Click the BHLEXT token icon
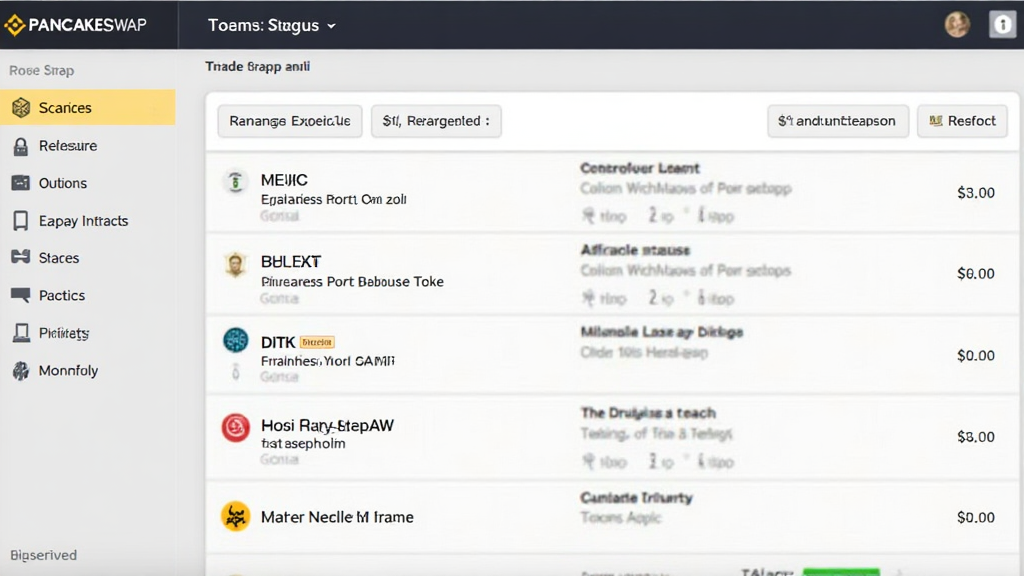This screenshot has height=576, width=1024. [235, 264]
